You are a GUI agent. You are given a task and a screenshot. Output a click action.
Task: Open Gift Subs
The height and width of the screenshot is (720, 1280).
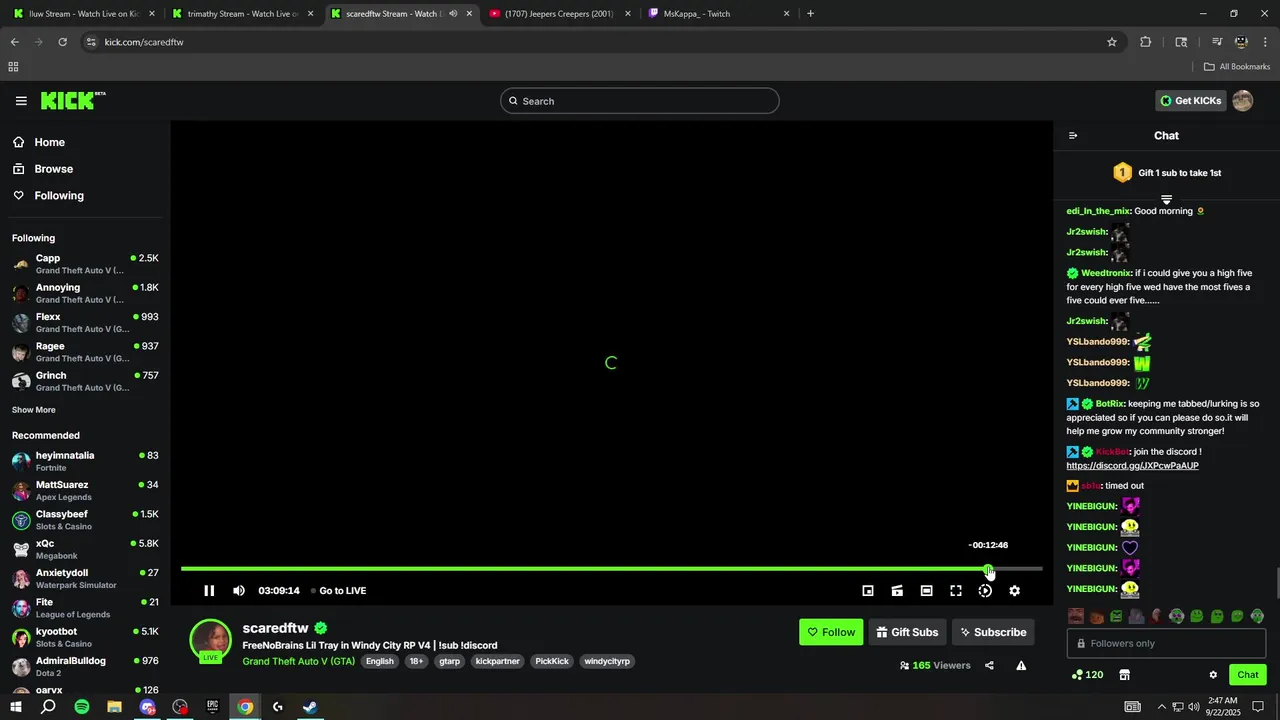tap(907, 632)
